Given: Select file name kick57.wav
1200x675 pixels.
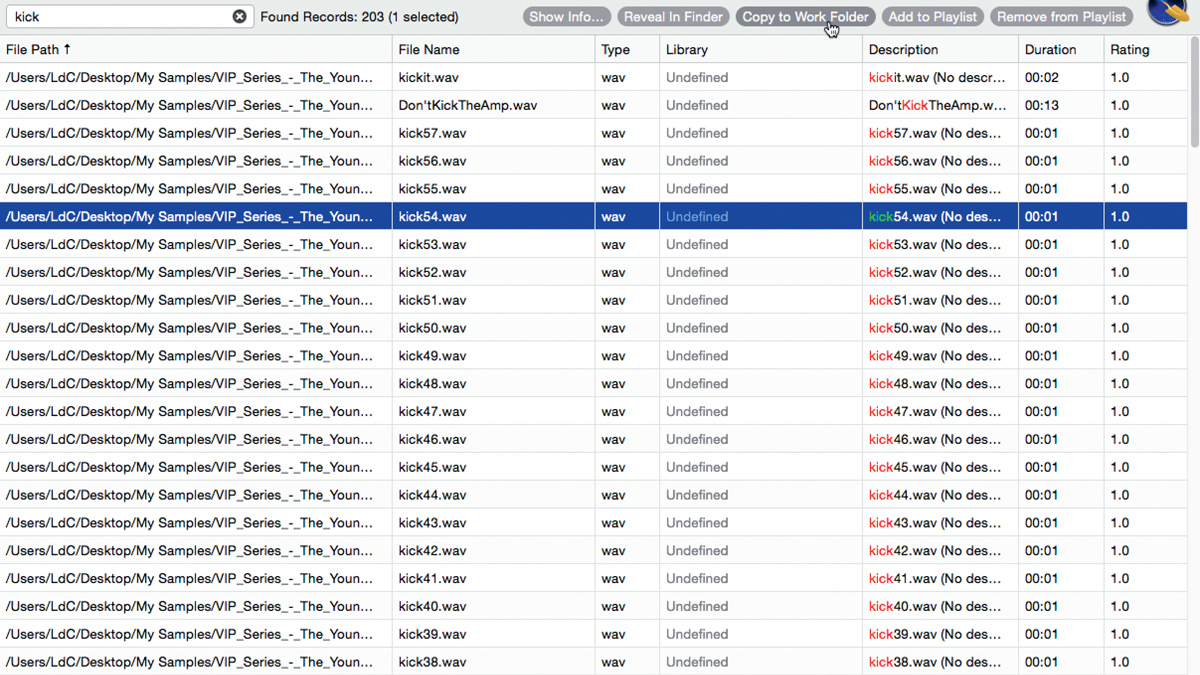Looking at the screenshot, I should 432,133.
